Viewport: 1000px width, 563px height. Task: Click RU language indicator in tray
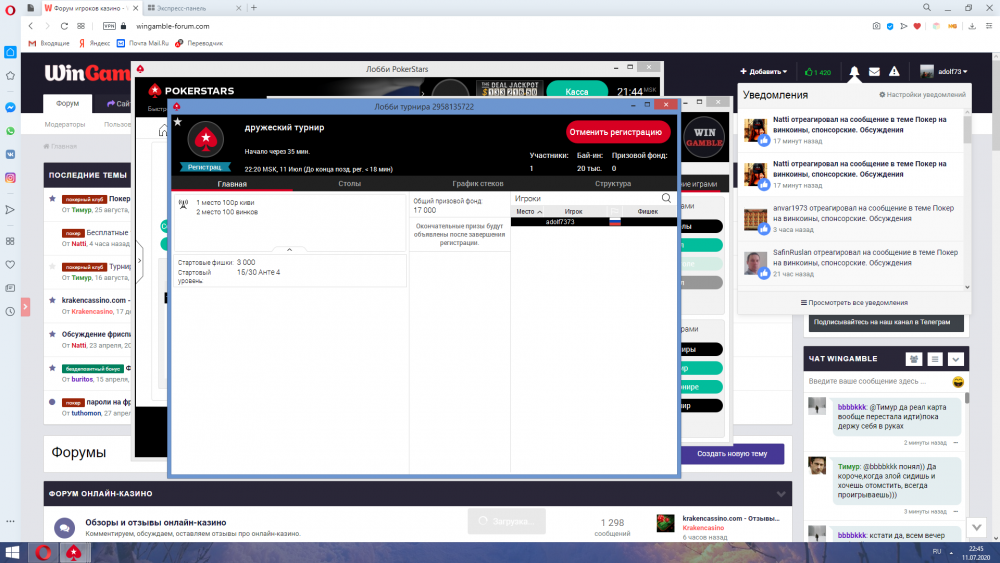pos(937,552)
